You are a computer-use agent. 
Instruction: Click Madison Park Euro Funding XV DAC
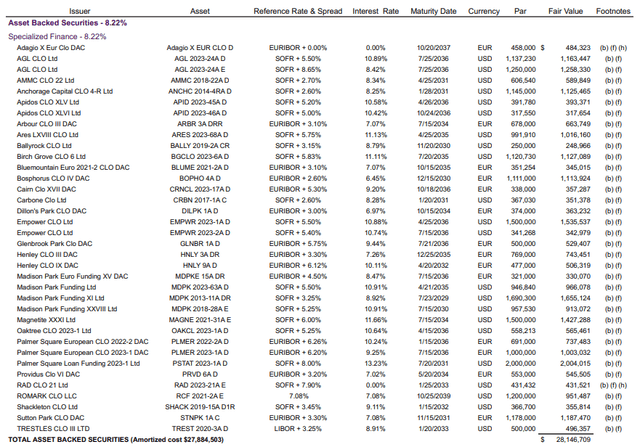(x=72, y=276)
